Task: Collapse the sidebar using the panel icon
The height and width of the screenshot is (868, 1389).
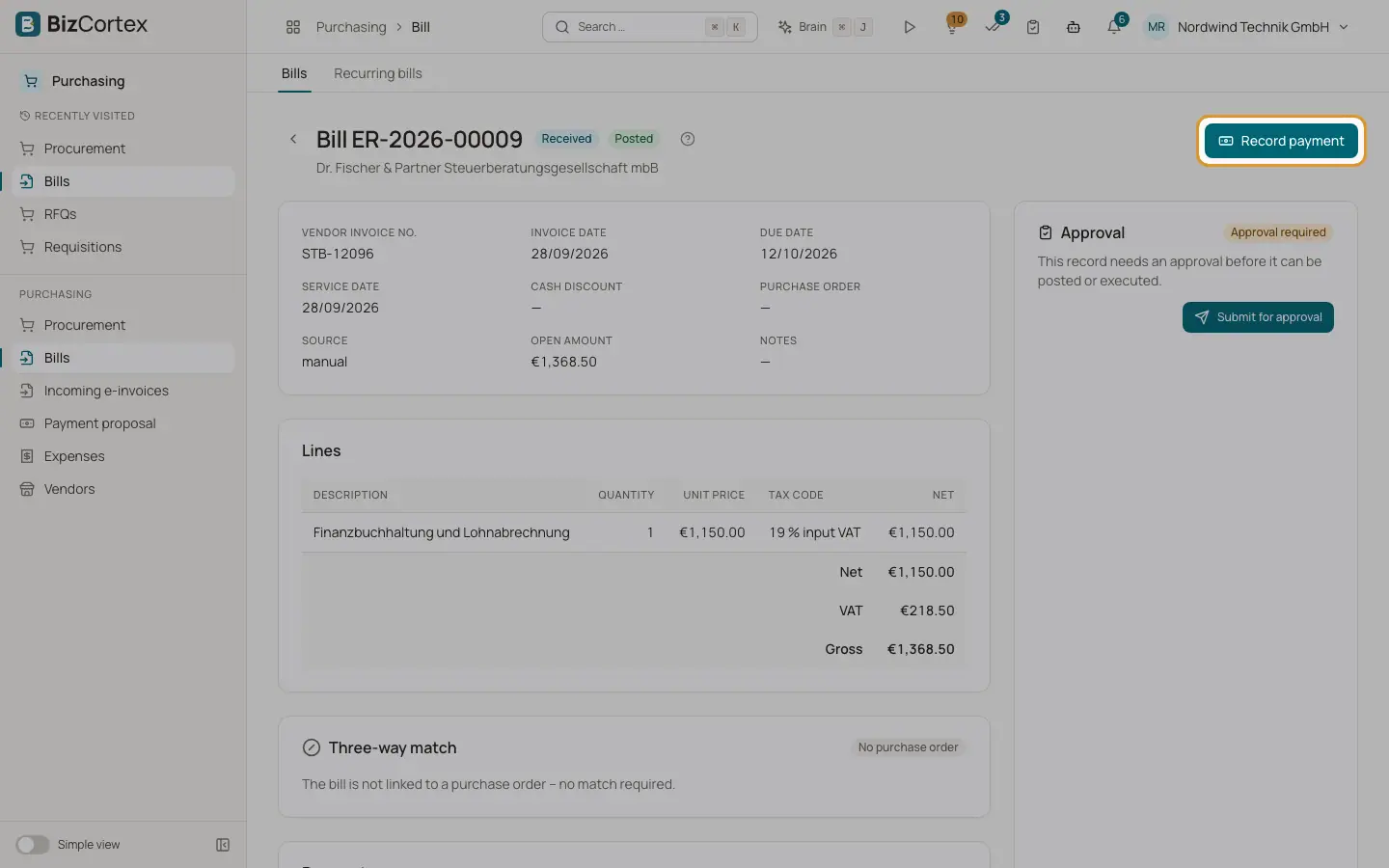Action: point(223,845)
